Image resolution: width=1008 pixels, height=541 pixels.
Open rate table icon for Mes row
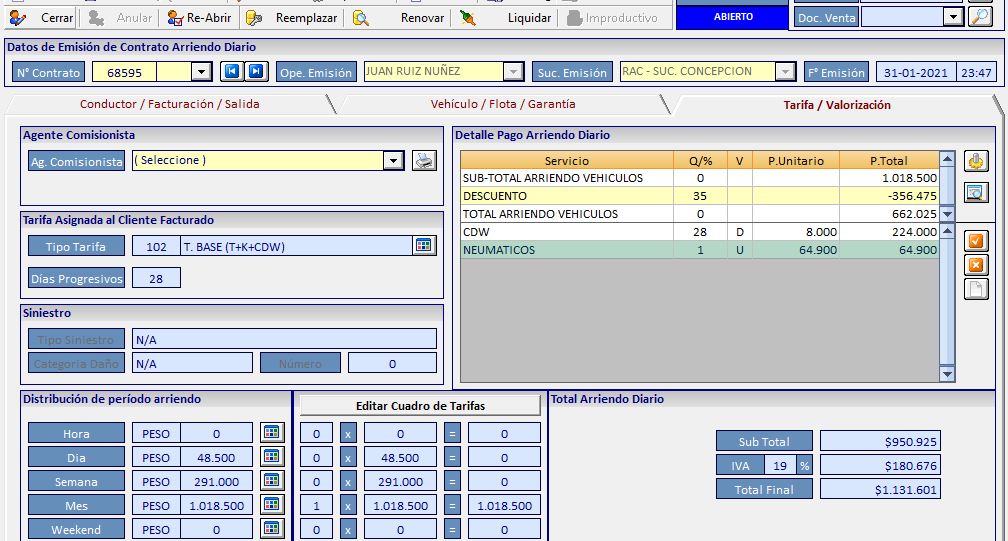coord(272,505)
